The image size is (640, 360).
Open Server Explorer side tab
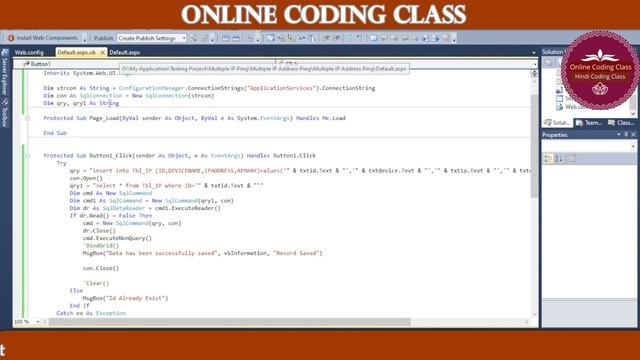5,72
